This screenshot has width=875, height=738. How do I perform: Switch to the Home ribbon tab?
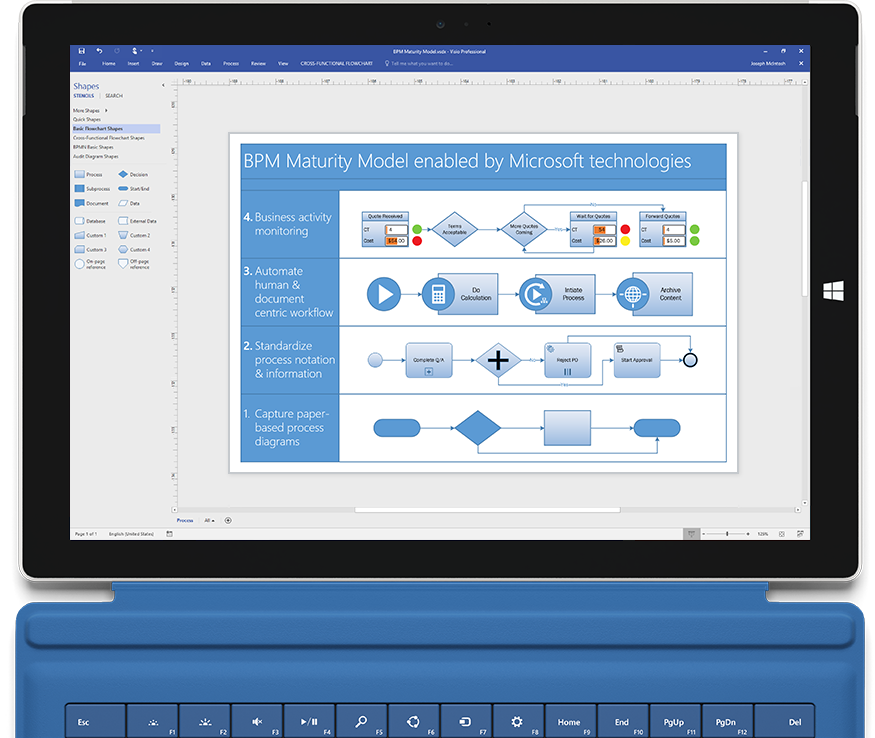[109, 64]
